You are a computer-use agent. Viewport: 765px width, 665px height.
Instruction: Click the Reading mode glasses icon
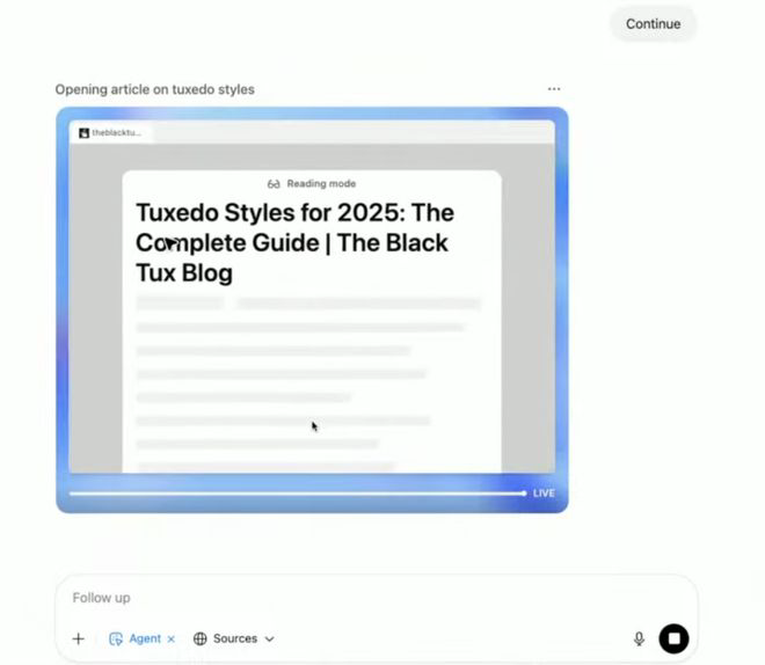pyautogui.click(x=274, y=184)
